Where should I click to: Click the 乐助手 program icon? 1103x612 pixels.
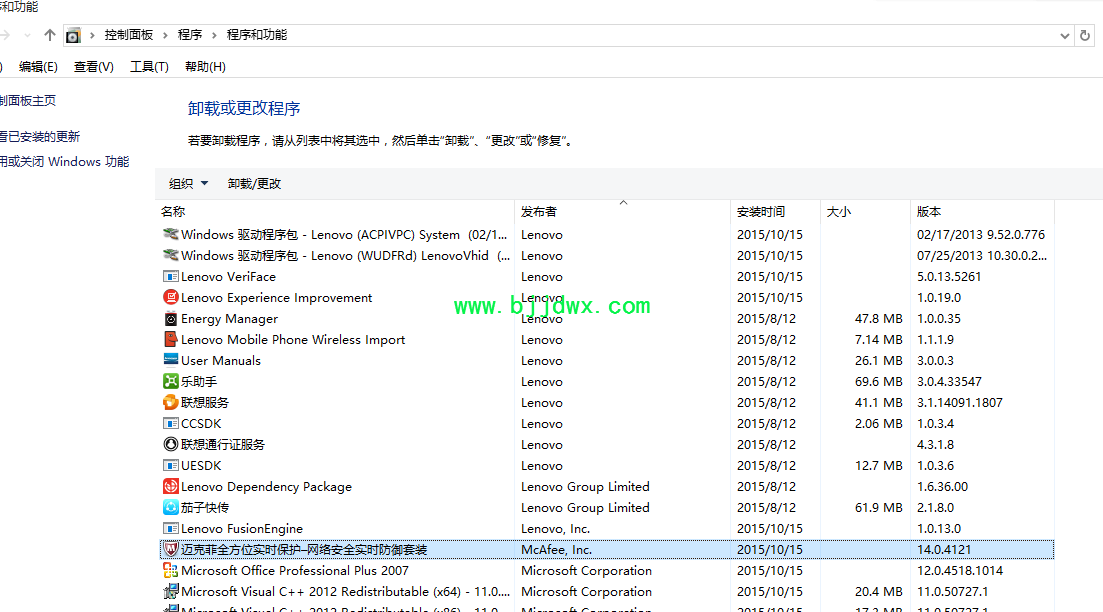(x=170, y=381)
